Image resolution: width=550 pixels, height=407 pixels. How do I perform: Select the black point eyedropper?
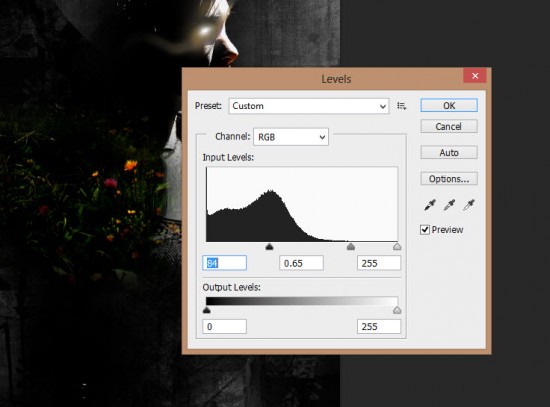coord(430,205)
